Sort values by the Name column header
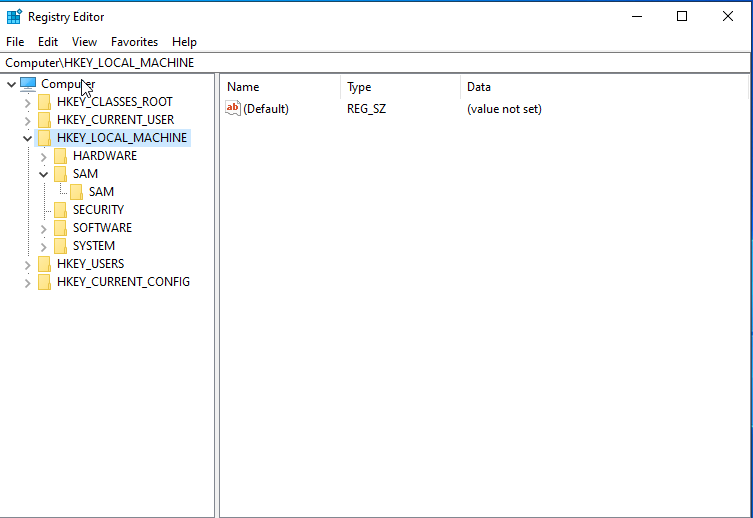This screenshot has height=518, width=753. coord(281,87)
